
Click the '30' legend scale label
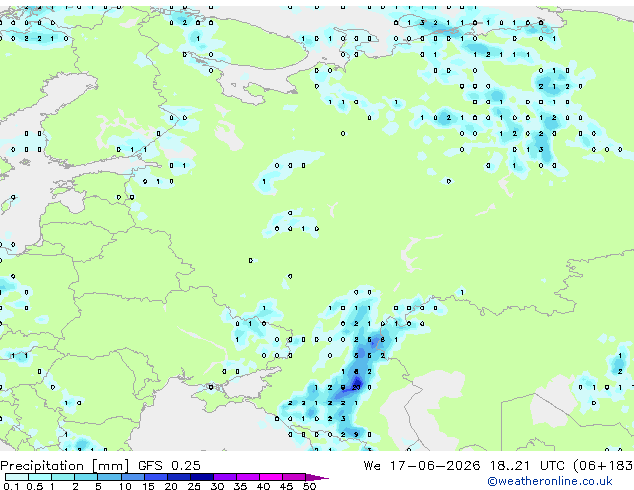pos(217,486)
